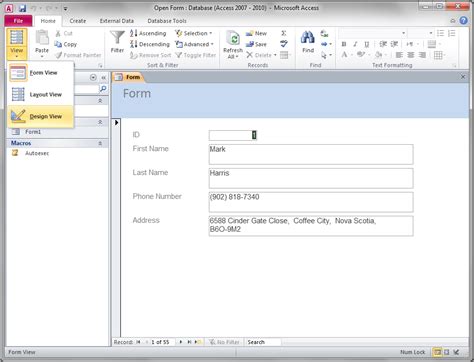The image size is (474, 362).
Task: Open the Go To arrow dropdown
Action: click(326, 44)
